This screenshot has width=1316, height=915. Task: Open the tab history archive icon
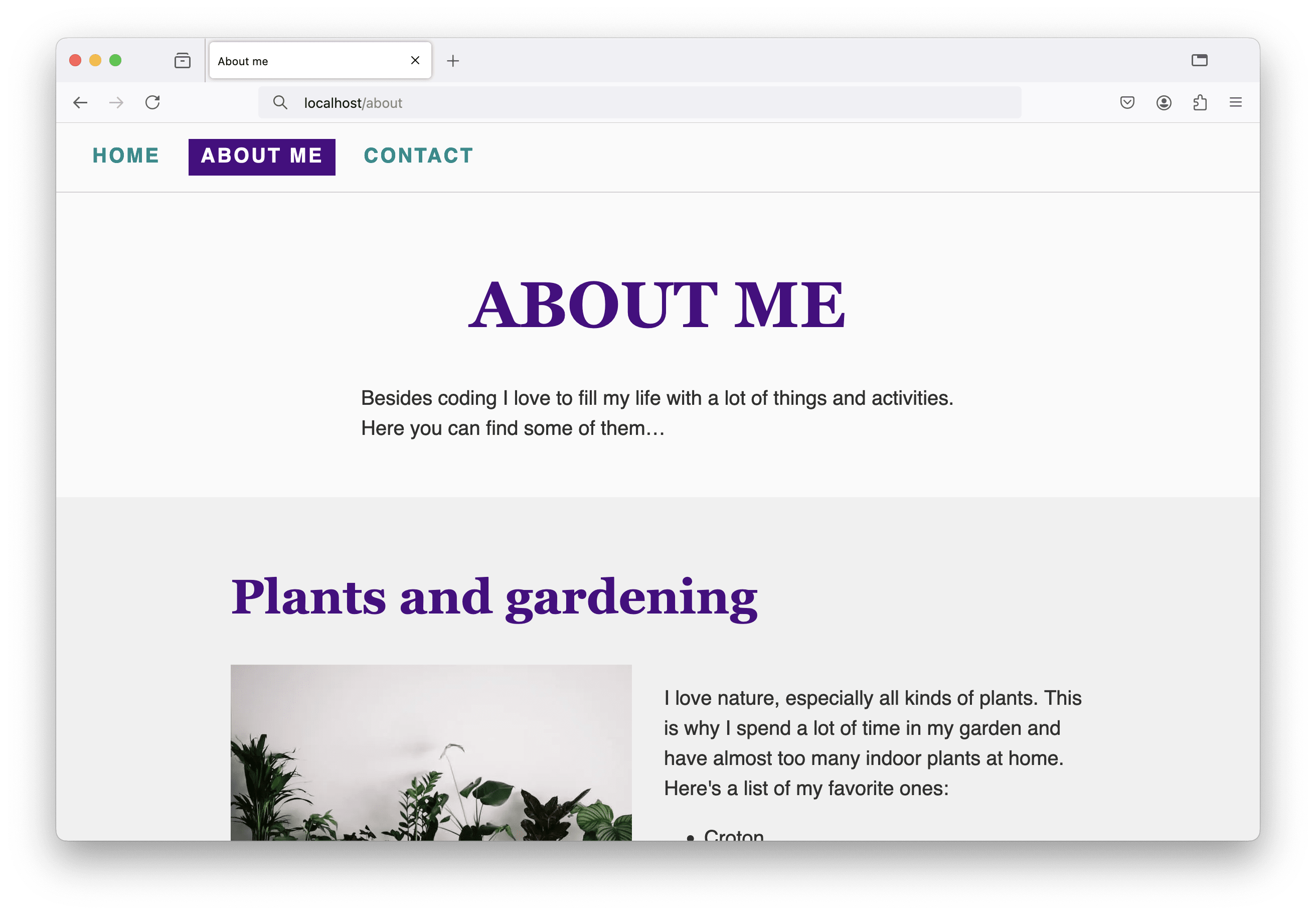point(182,60)
